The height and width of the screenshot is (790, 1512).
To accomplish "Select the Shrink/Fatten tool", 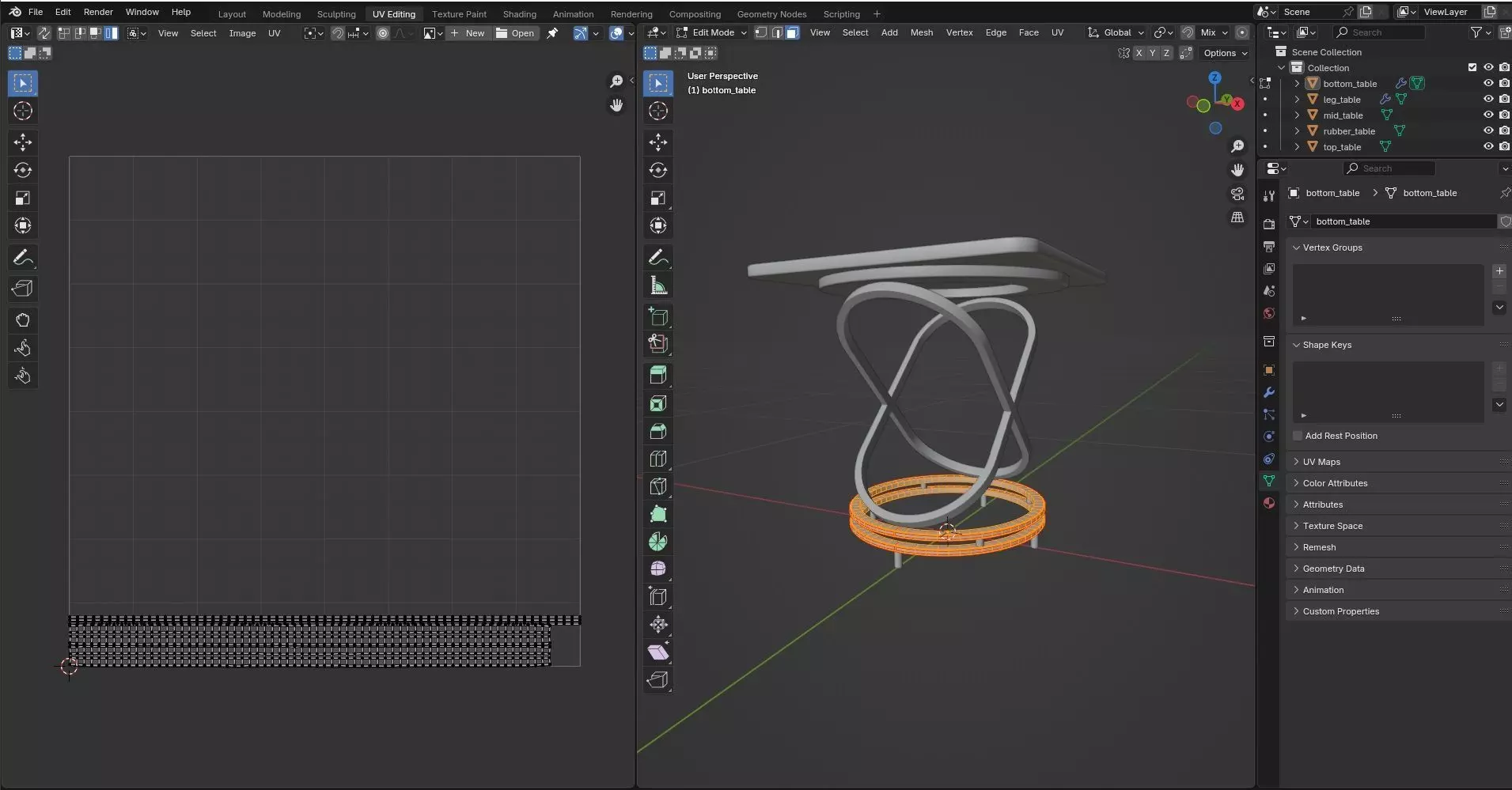I will coord(658,625).
